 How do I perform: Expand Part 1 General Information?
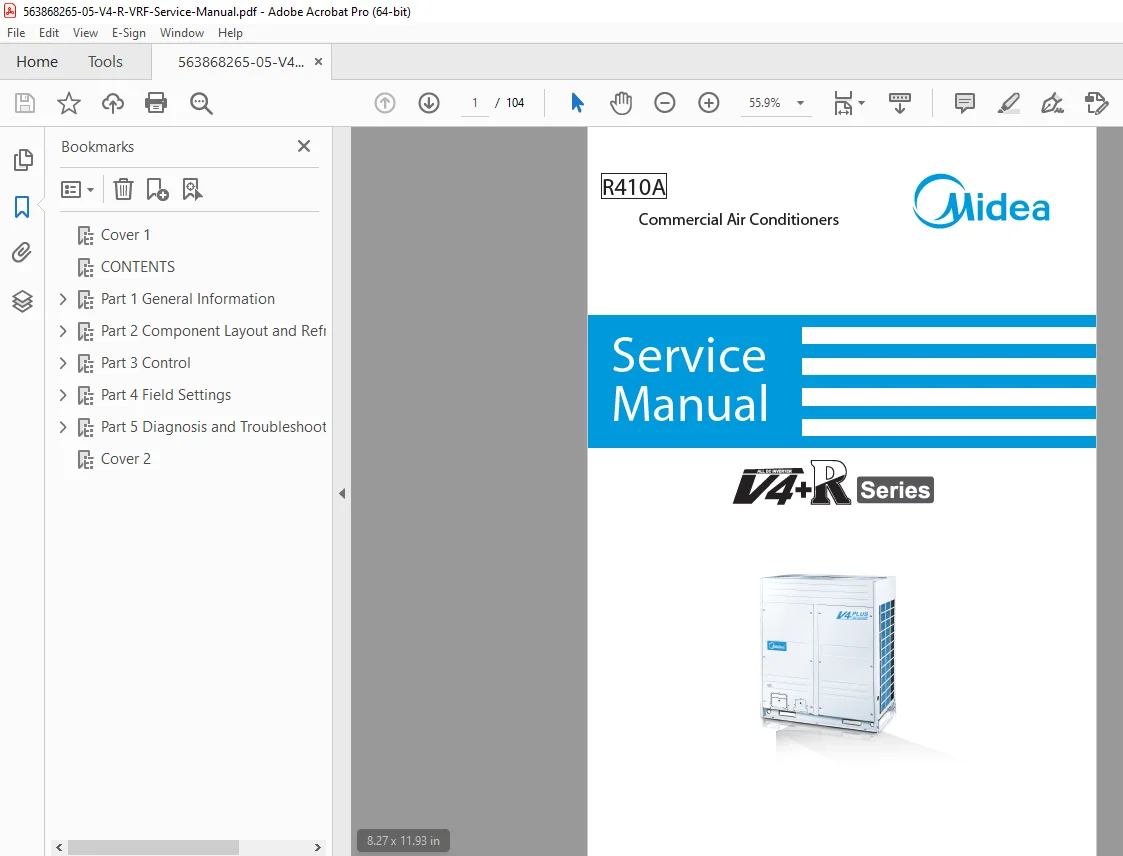click(63, 299)
